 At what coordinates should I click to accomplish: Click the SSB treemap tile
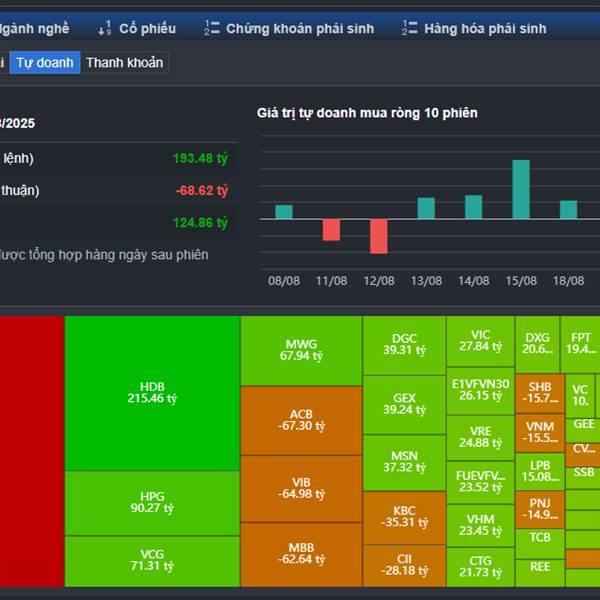(583, 478)
